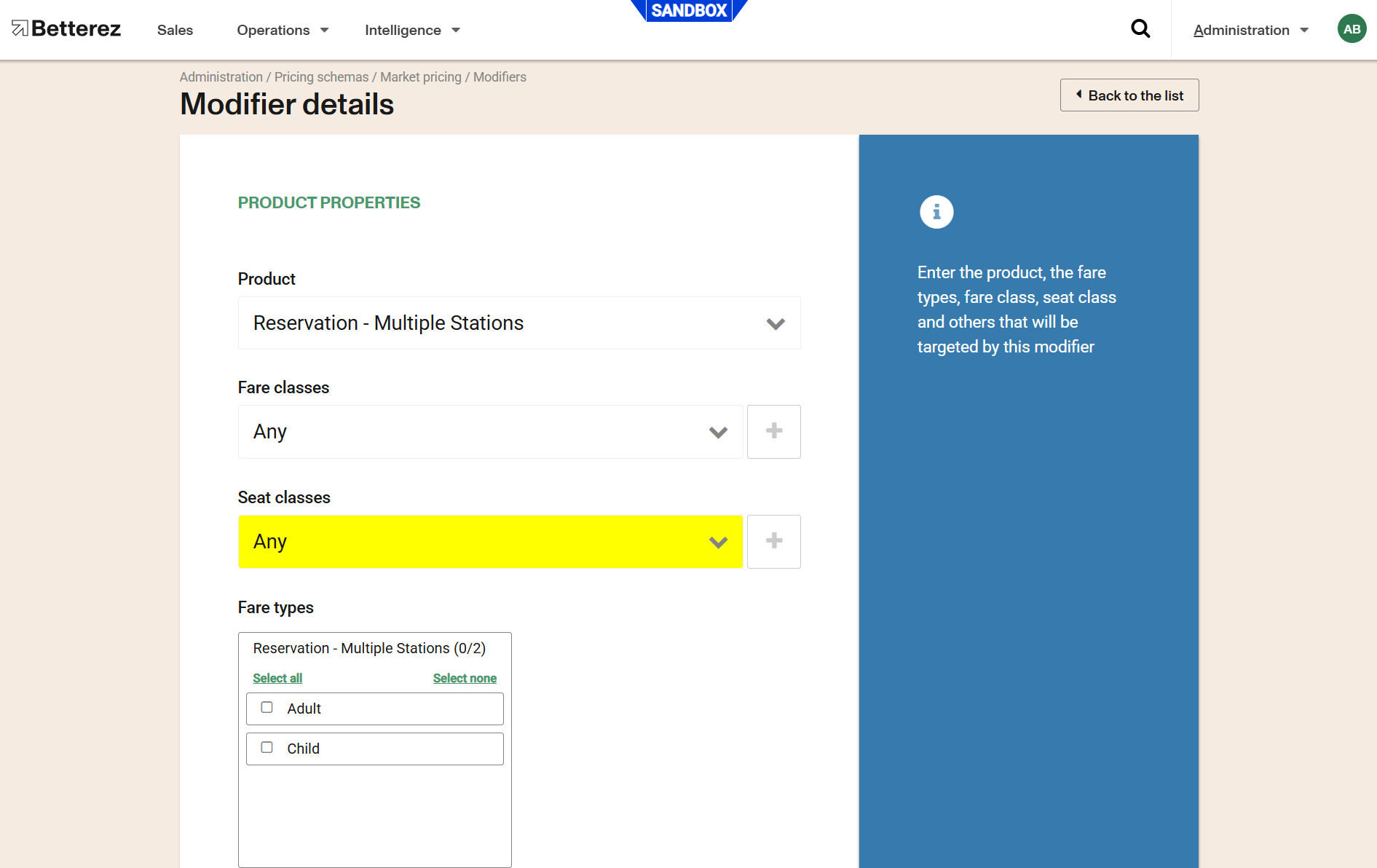
Task: Go to the Sales section
Action: click(x=175, y=30)
